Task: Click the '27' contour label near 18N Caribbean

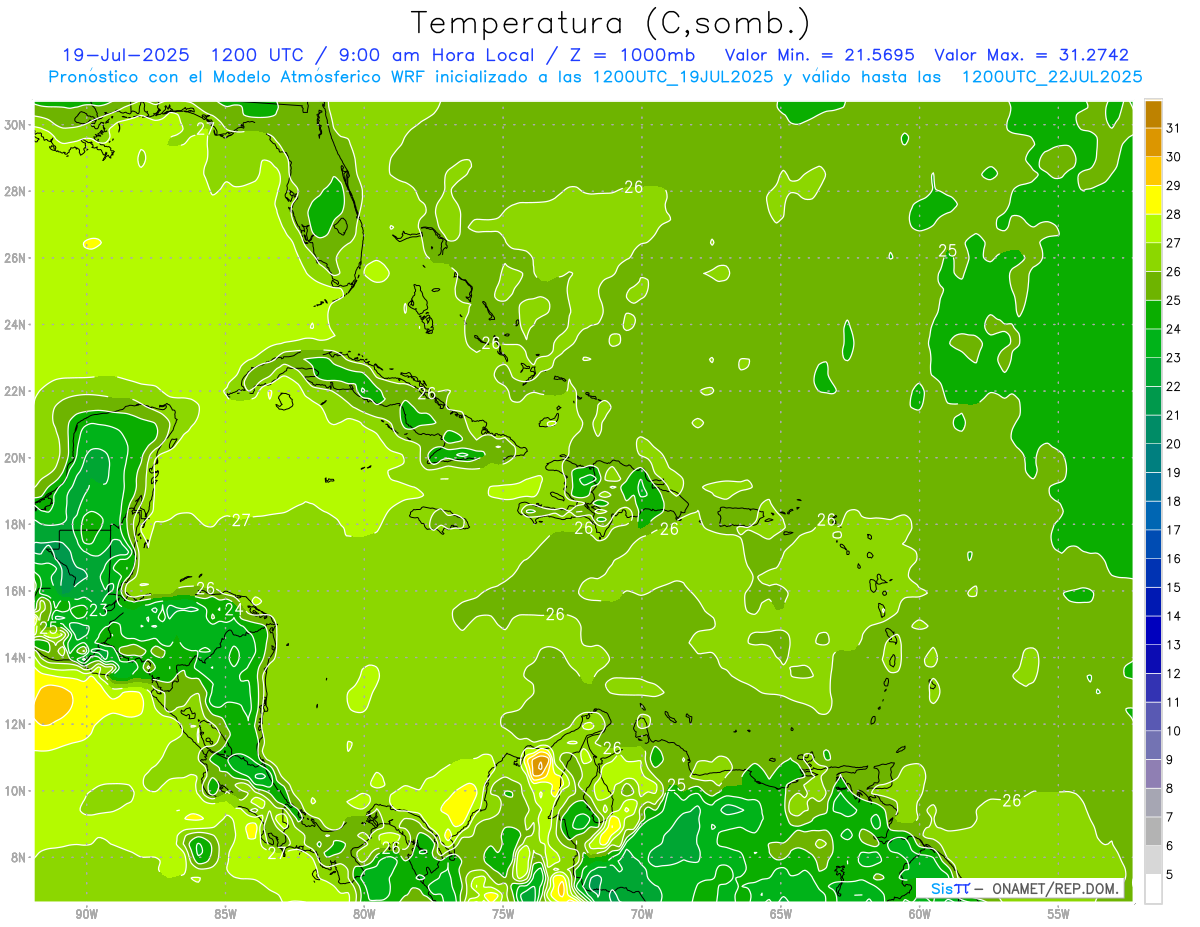Action: click(x=241, y=520)
